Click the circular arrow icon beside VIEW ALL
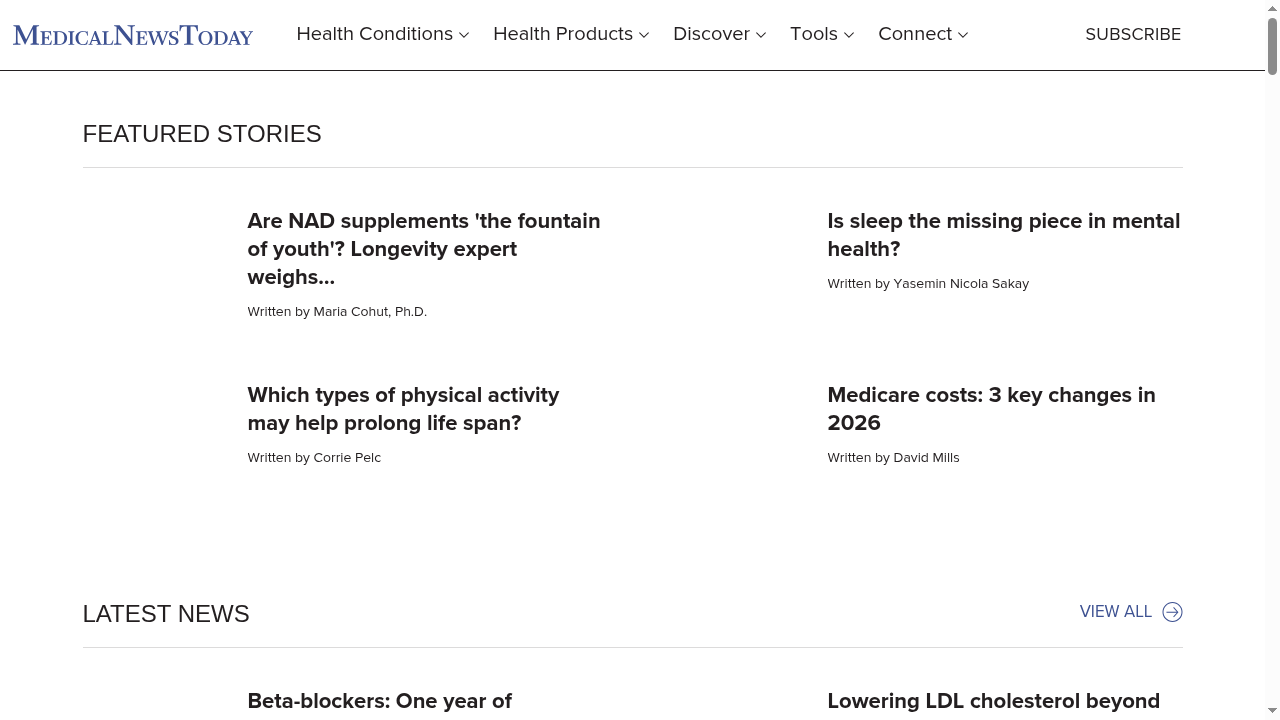 pos(1171,611)
